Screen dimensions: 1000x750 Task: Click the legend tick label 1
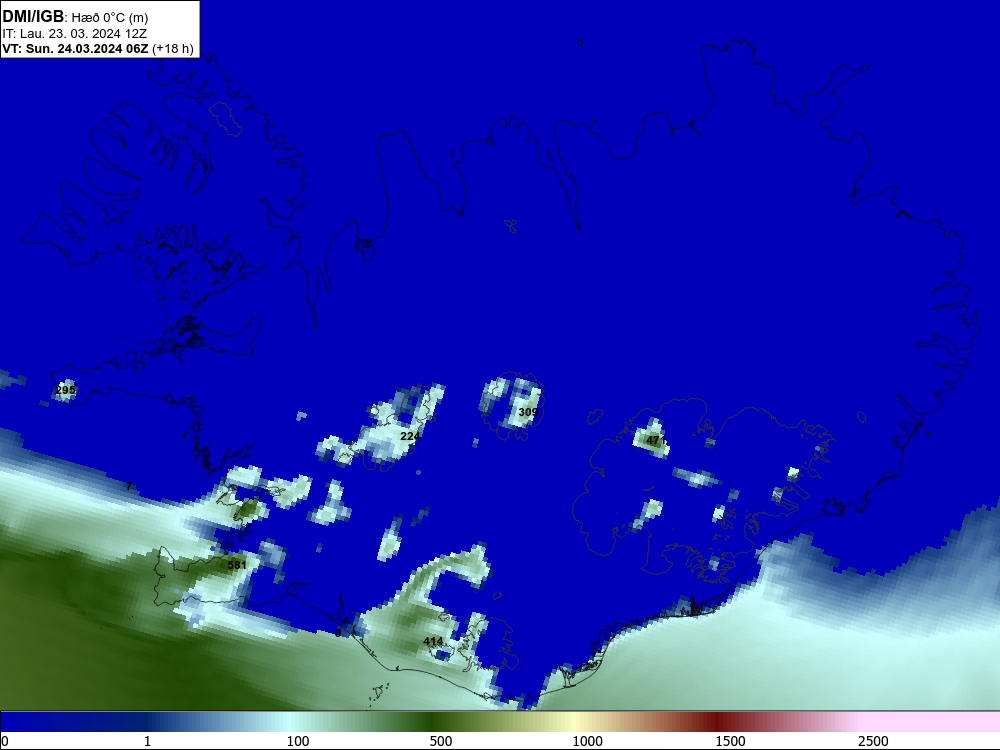click(x=147, y=741)
